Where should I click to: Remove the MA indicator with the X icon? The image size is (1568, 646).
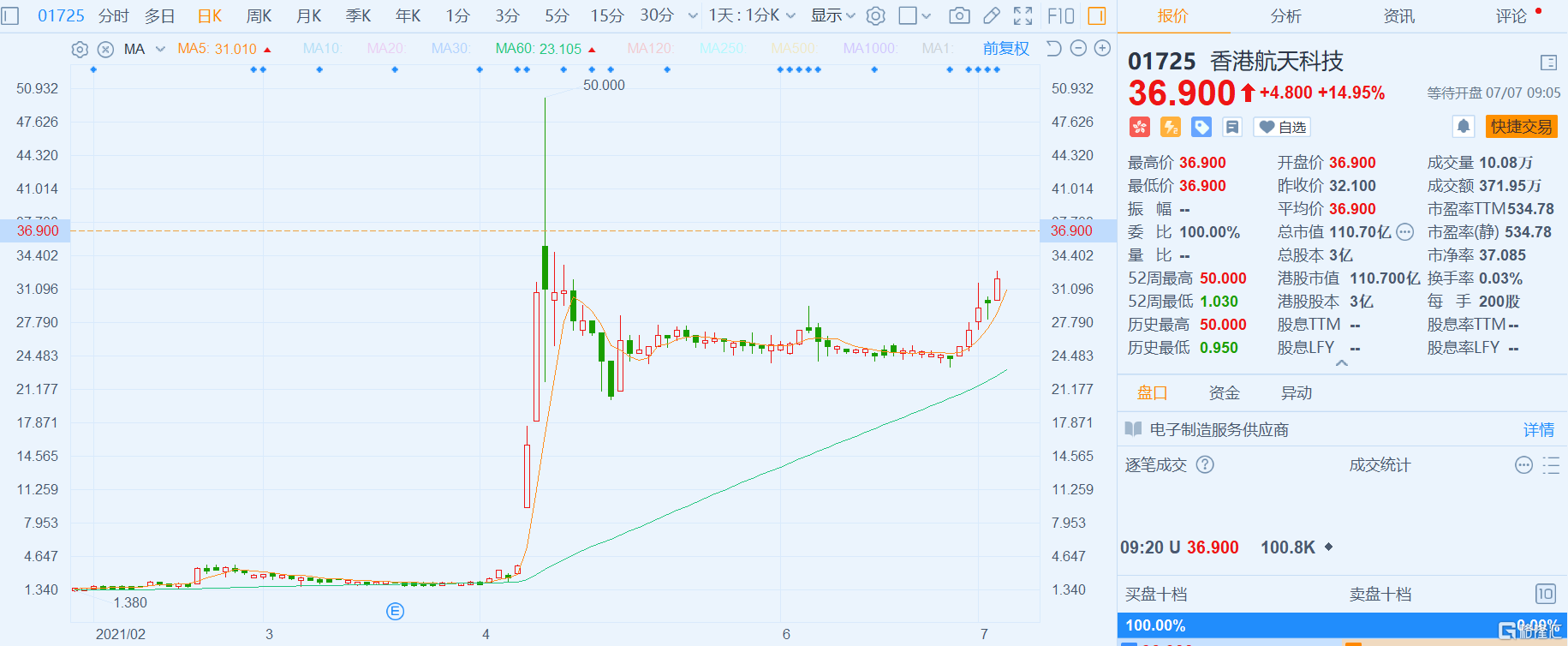click(105, 50)
